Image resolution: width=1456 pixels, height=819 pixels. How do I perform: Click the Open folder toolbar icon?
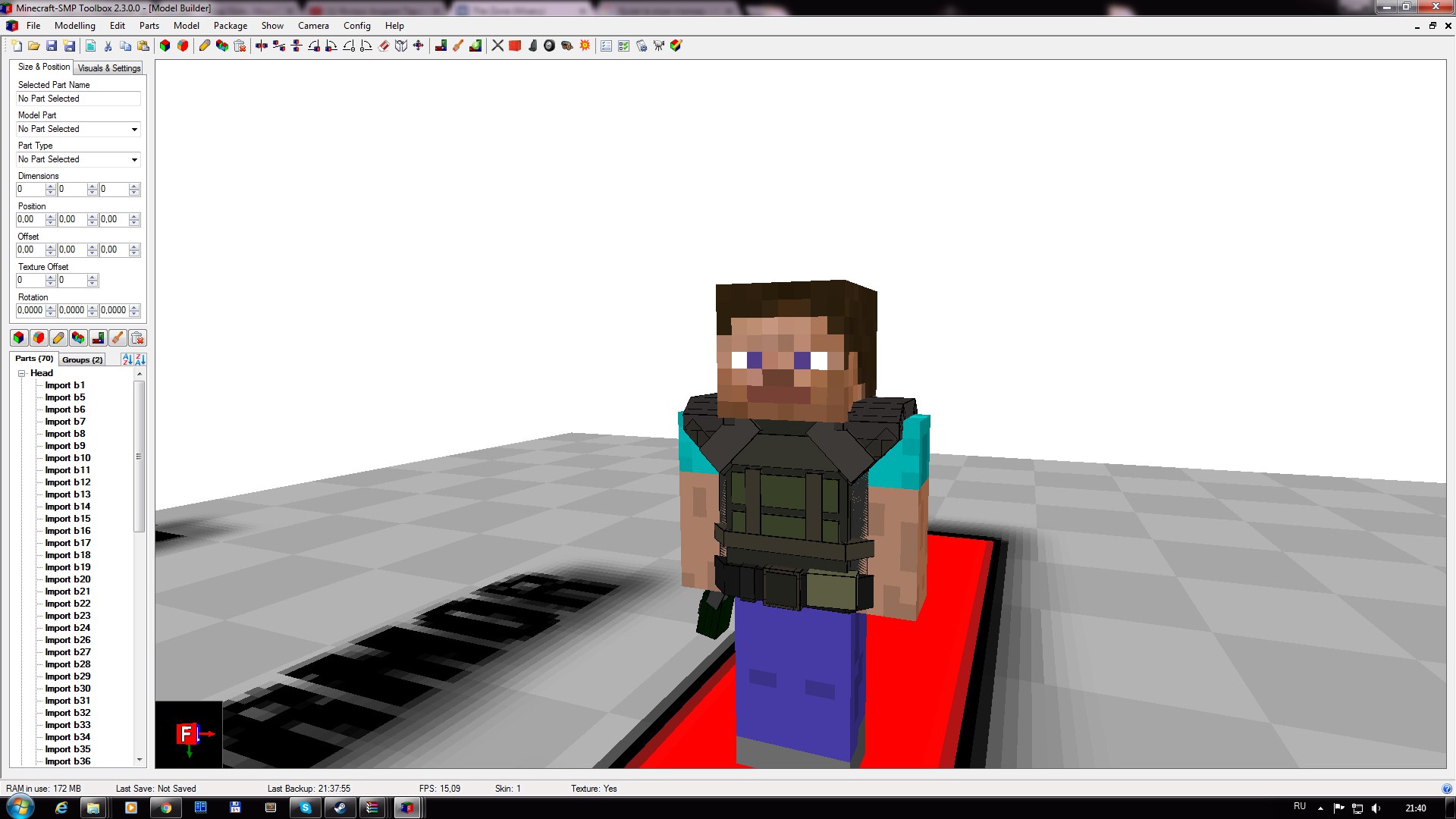click(x=34, y=45)
